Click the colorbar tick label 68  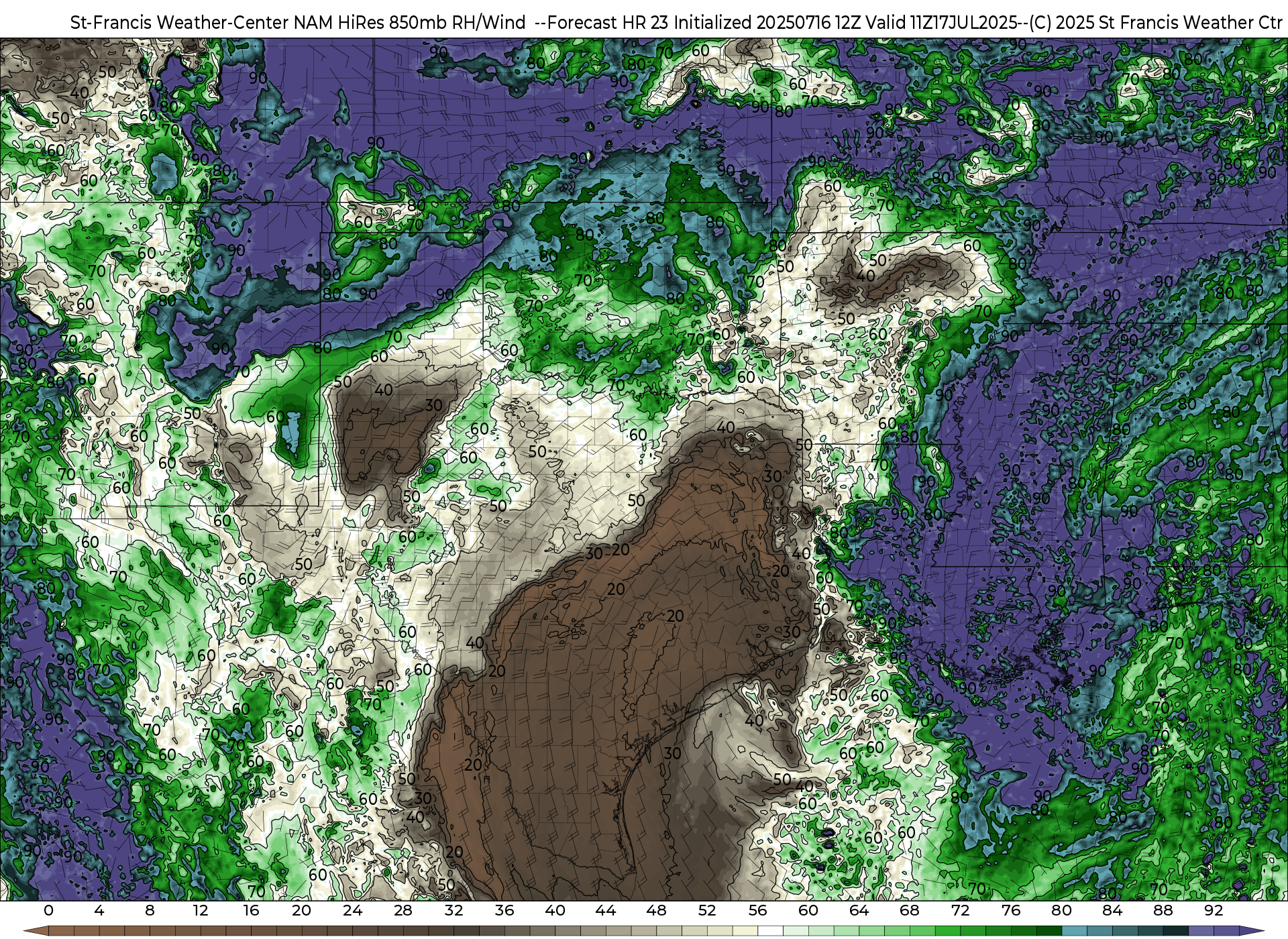click(910, 910)
